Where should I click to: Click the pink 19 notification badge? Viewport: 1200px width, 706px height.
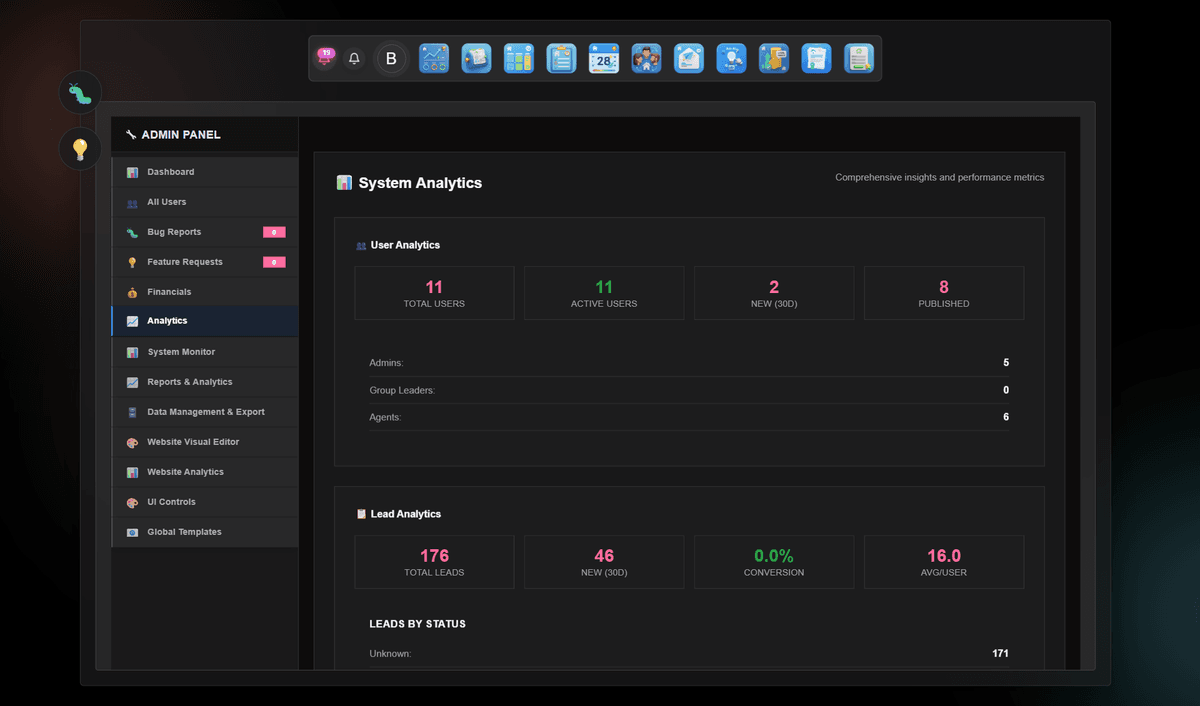[324, 58]
